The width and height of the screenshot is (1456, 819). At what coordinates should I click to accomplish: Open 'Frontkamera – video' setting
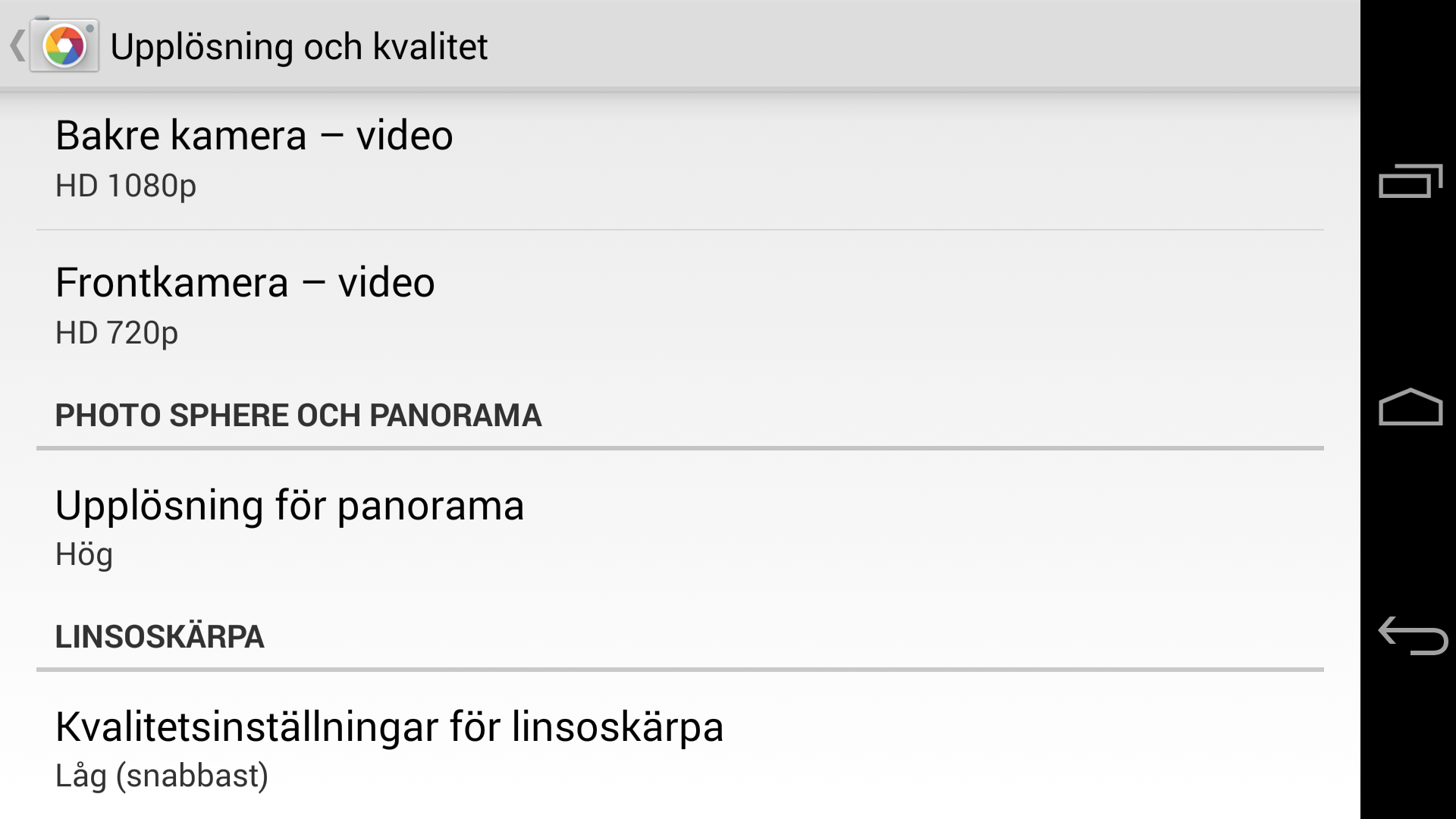(x=679, y=306)
